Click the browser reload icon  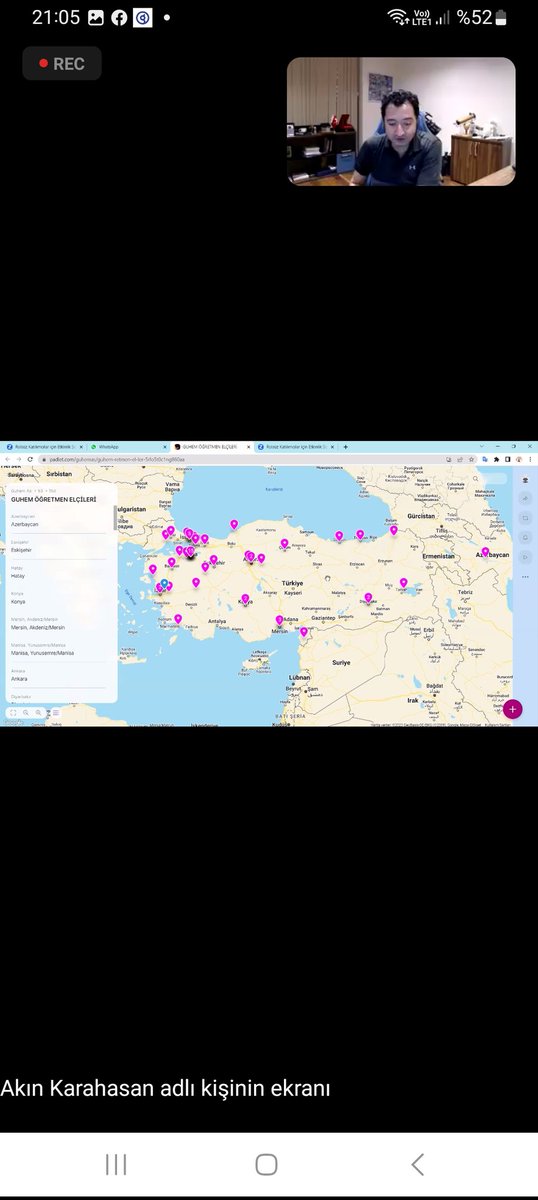pos(30,459)
